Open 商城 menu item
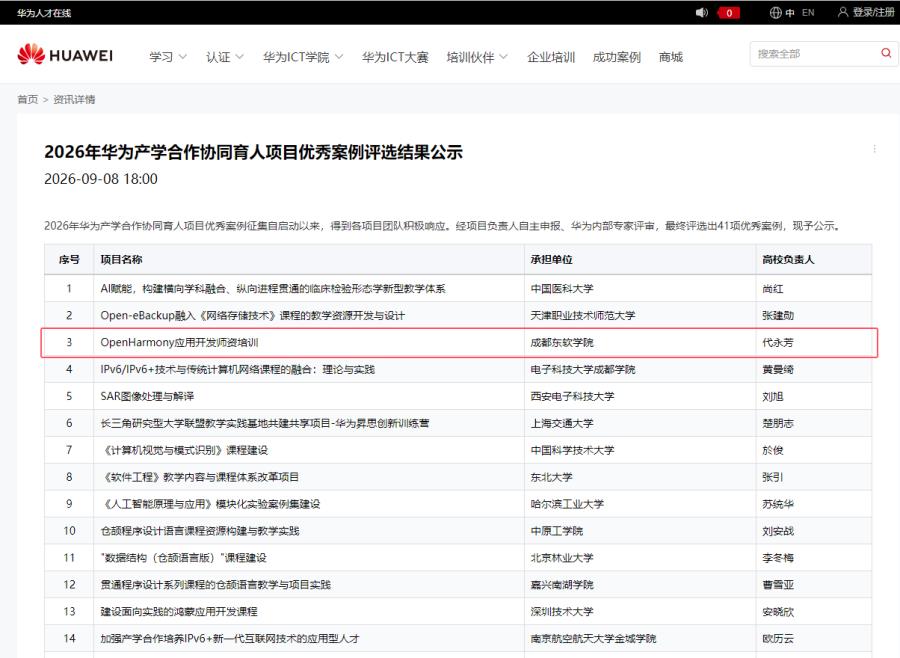Image resolution: width=900 pixels, height=658 pixels. click(670, 57)
